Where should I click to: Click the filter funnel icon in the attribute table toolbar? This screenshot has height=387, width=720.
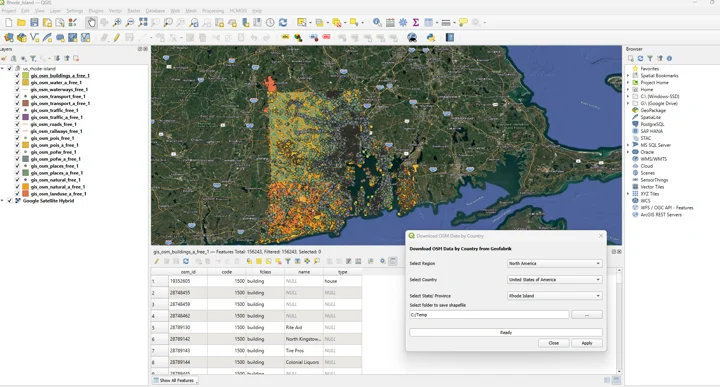click(x=287, y=261)
